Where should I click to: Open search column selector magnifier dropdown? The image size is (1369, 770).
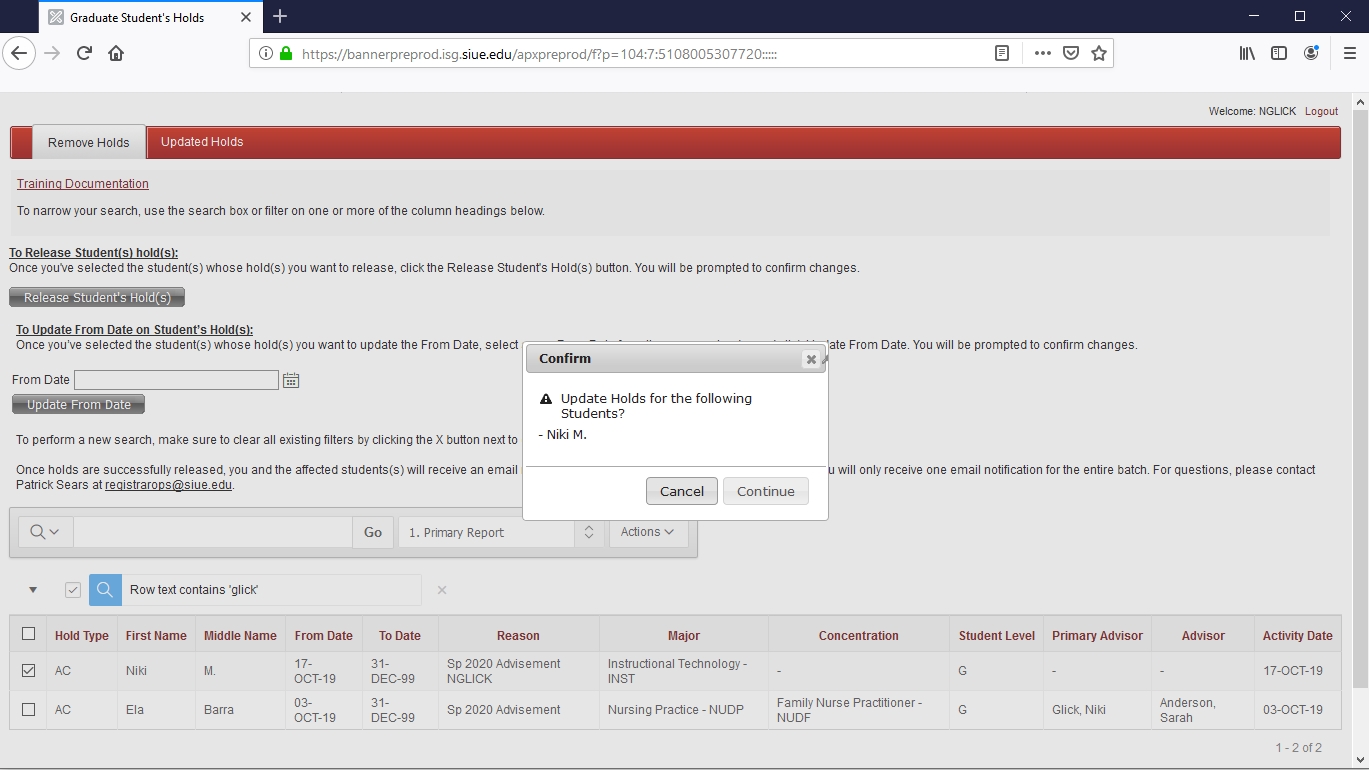(45, 532)
